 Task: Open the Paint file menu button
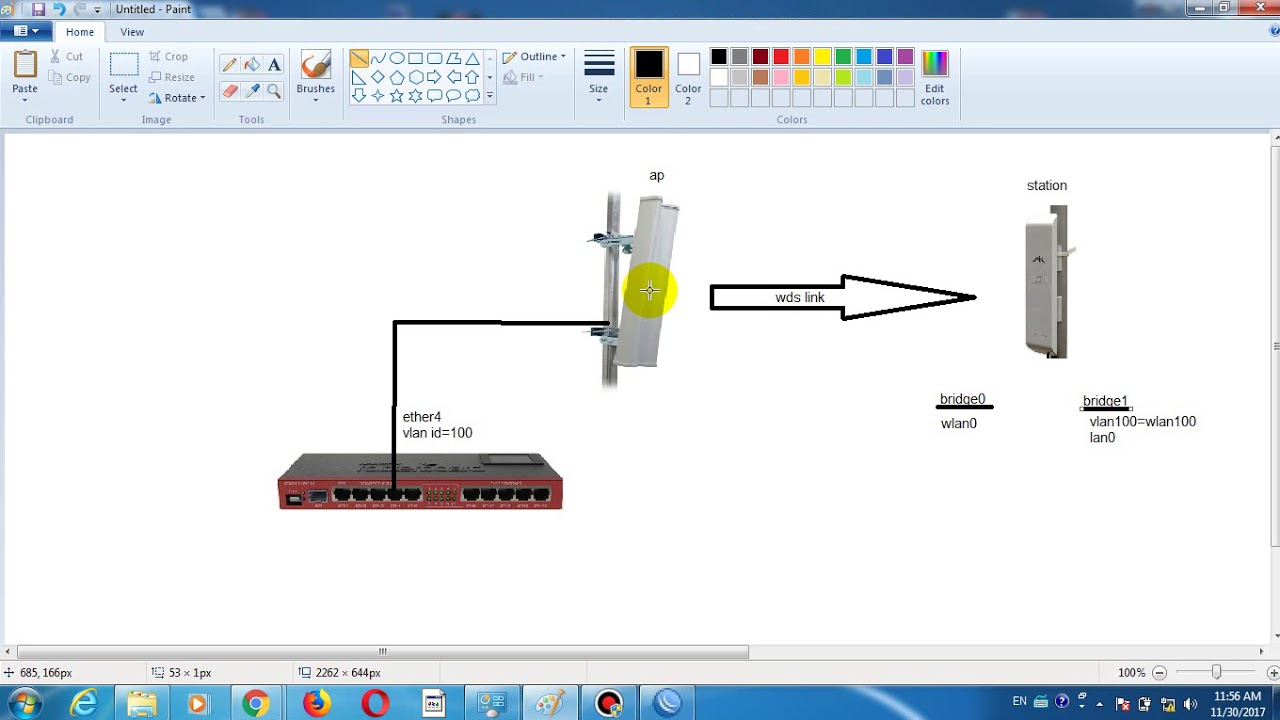26,31
